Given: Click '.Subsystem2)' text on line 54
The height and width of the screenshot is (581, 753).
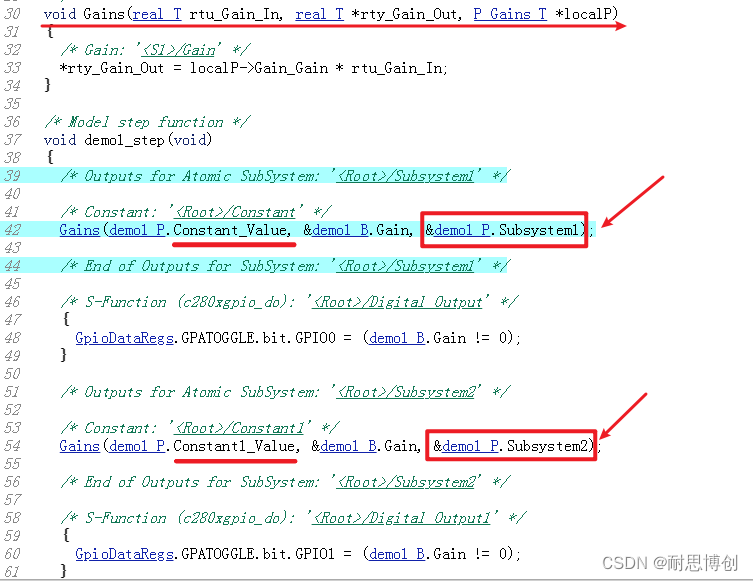Looking at the screenshot, I should [547, 447].
